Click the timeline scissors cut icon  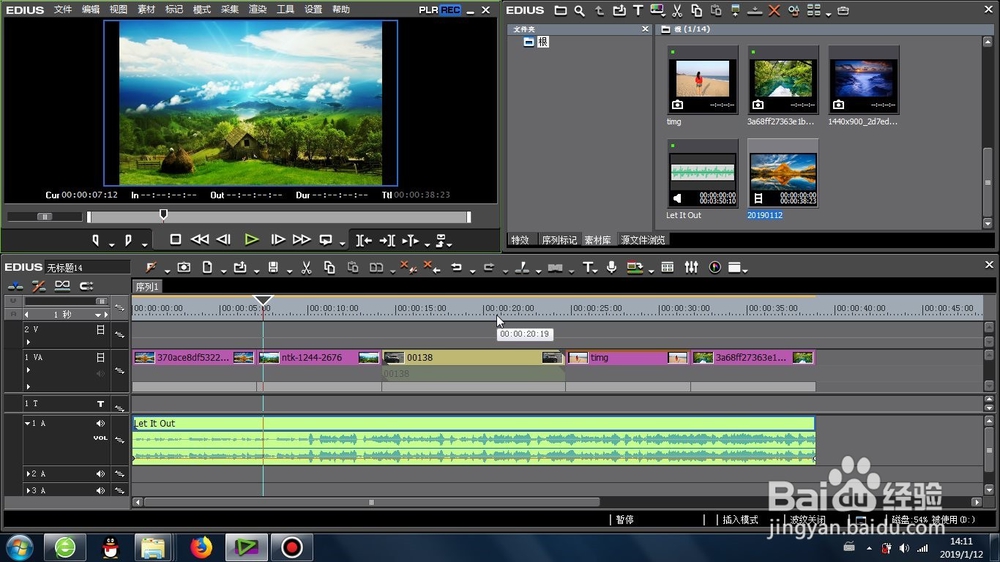(306, 267)
